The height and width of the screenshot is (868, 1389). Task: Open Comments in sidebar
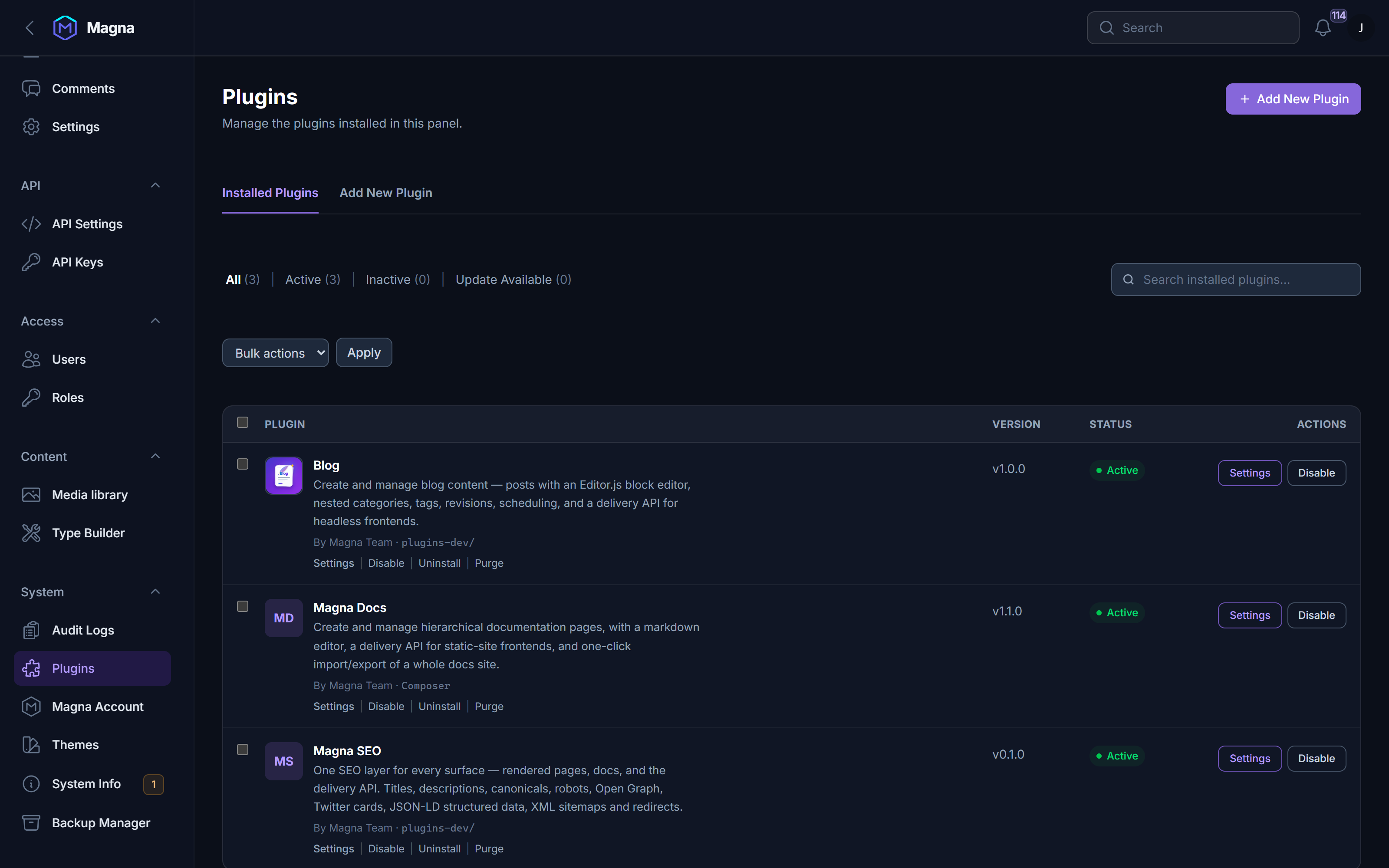[x=92, y=89]
